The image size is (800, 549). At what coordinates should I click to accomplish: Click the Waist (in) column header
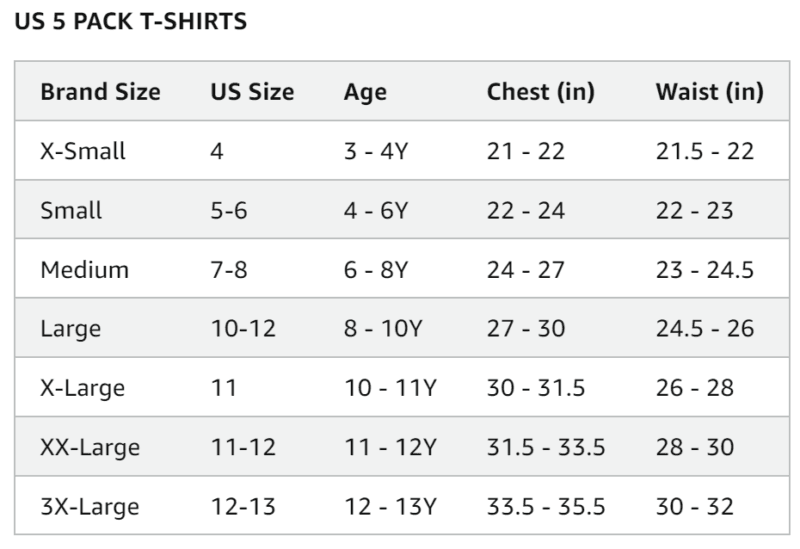click(710, 92)
